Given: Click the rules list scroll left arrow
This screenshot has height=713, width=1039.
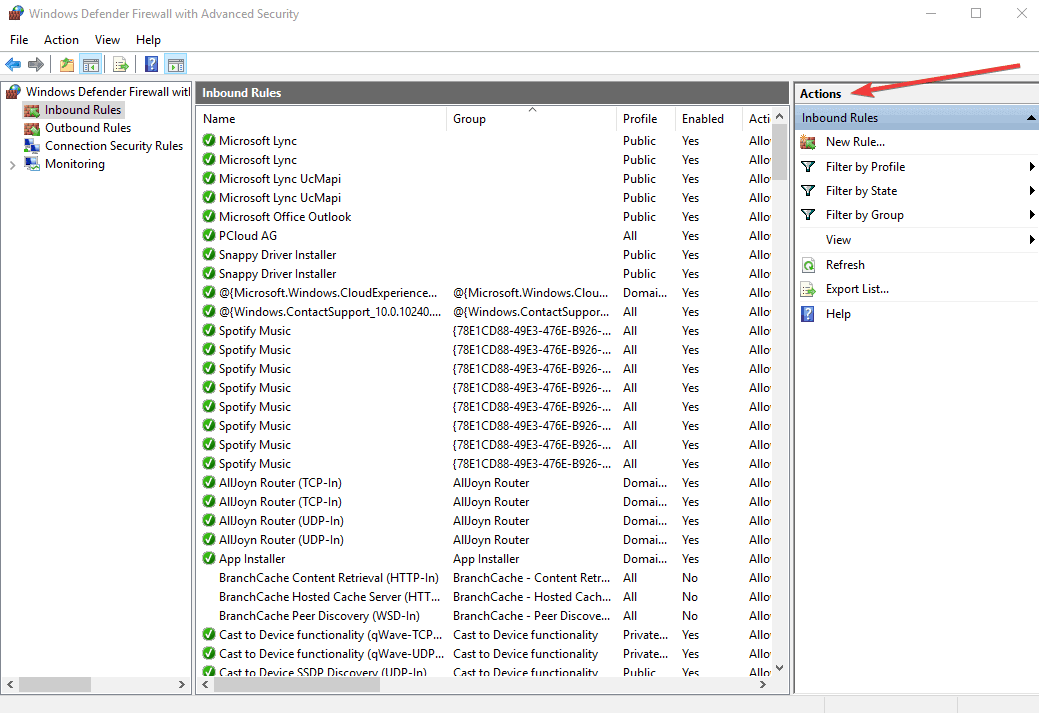Looking at the screenshot, I should coord(205,685).
